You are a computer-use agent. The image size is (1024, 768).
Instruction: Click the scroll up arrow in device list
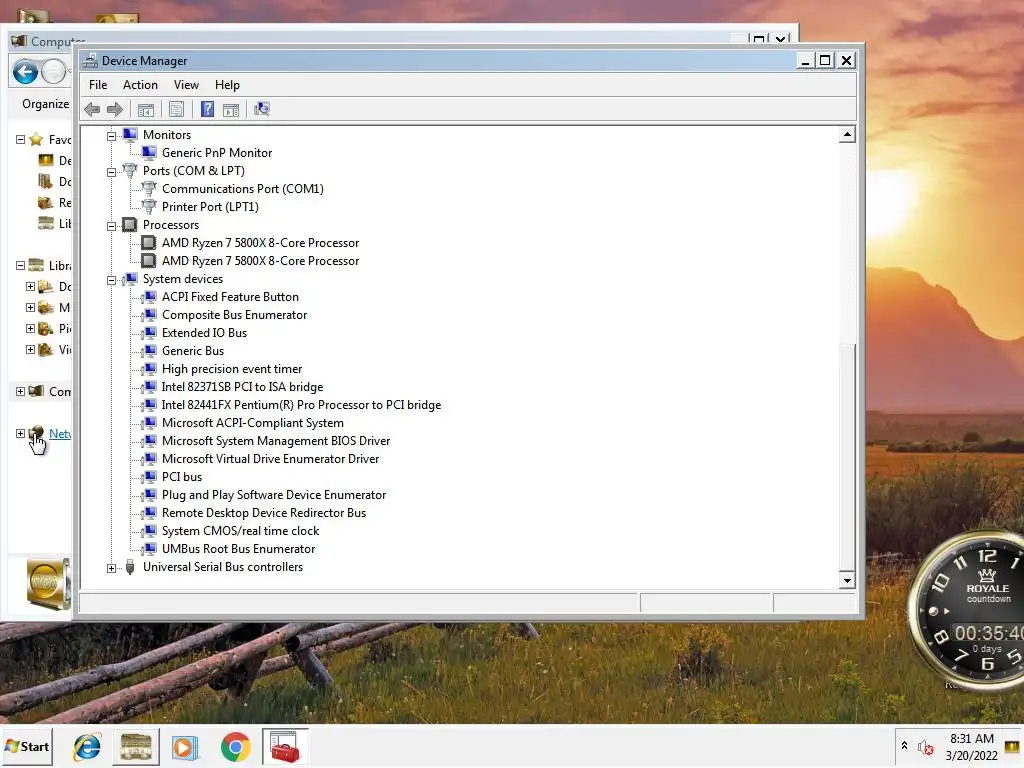[847, 135]
